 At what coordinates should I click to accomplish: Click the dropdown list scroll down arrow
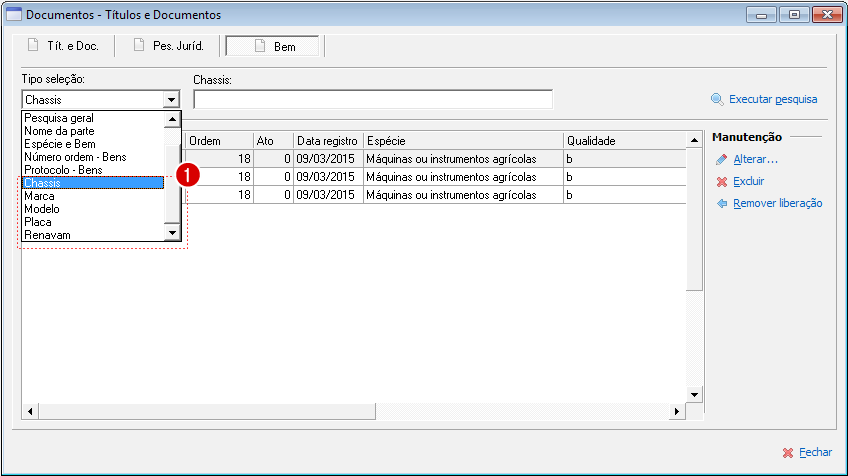point(172,232)
